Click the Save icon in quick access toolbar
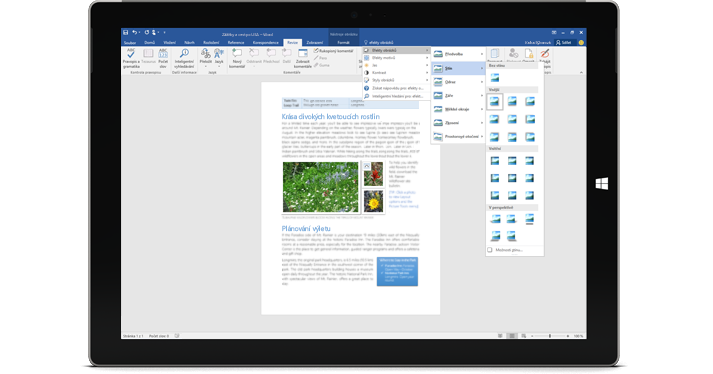Image resolution: width=713 pixels, height=374 pixels. 126,32
